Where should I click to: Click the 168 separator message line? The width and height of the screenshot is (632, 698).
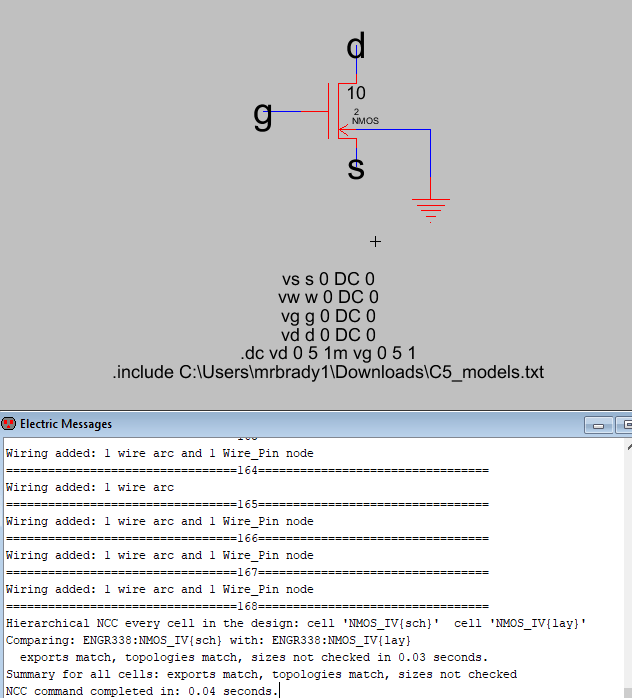247,606
